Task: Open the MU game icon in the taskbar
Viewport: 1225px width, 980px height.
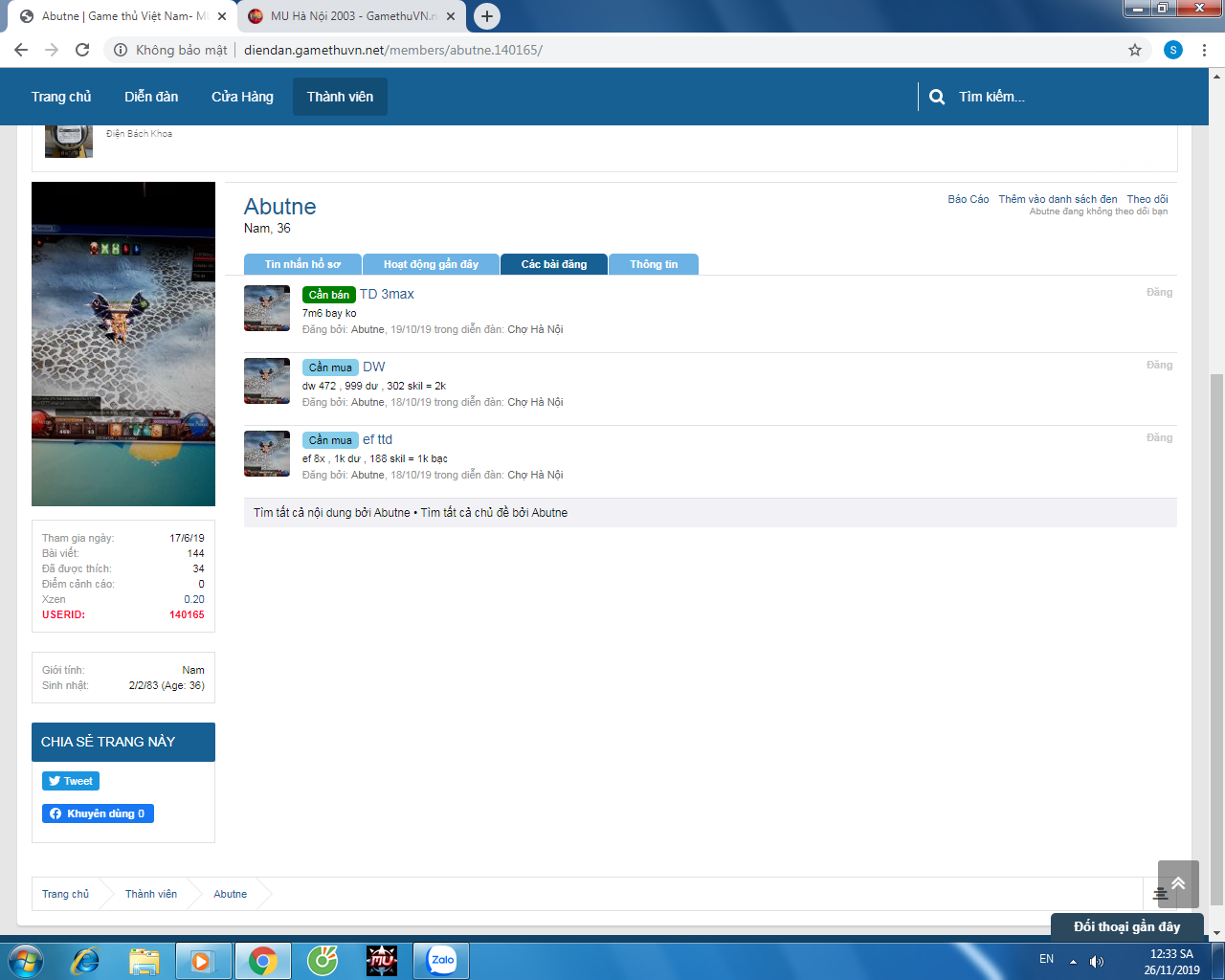Action: [382, 960]
